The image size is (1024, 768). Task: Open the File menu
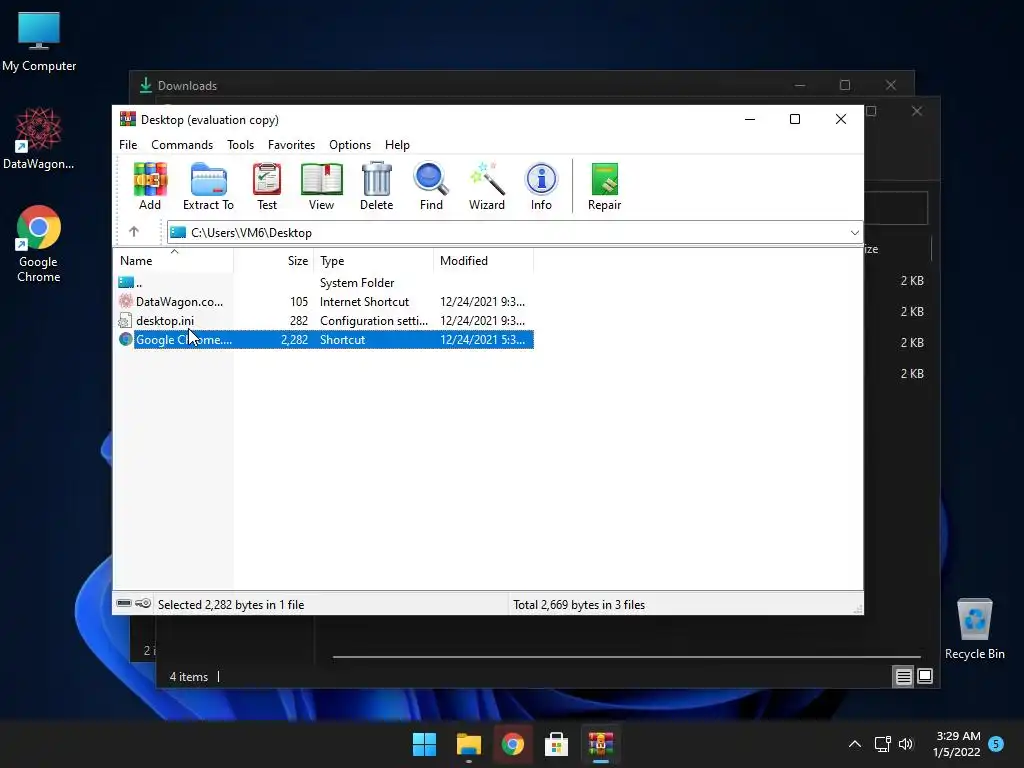click(128, 145)
